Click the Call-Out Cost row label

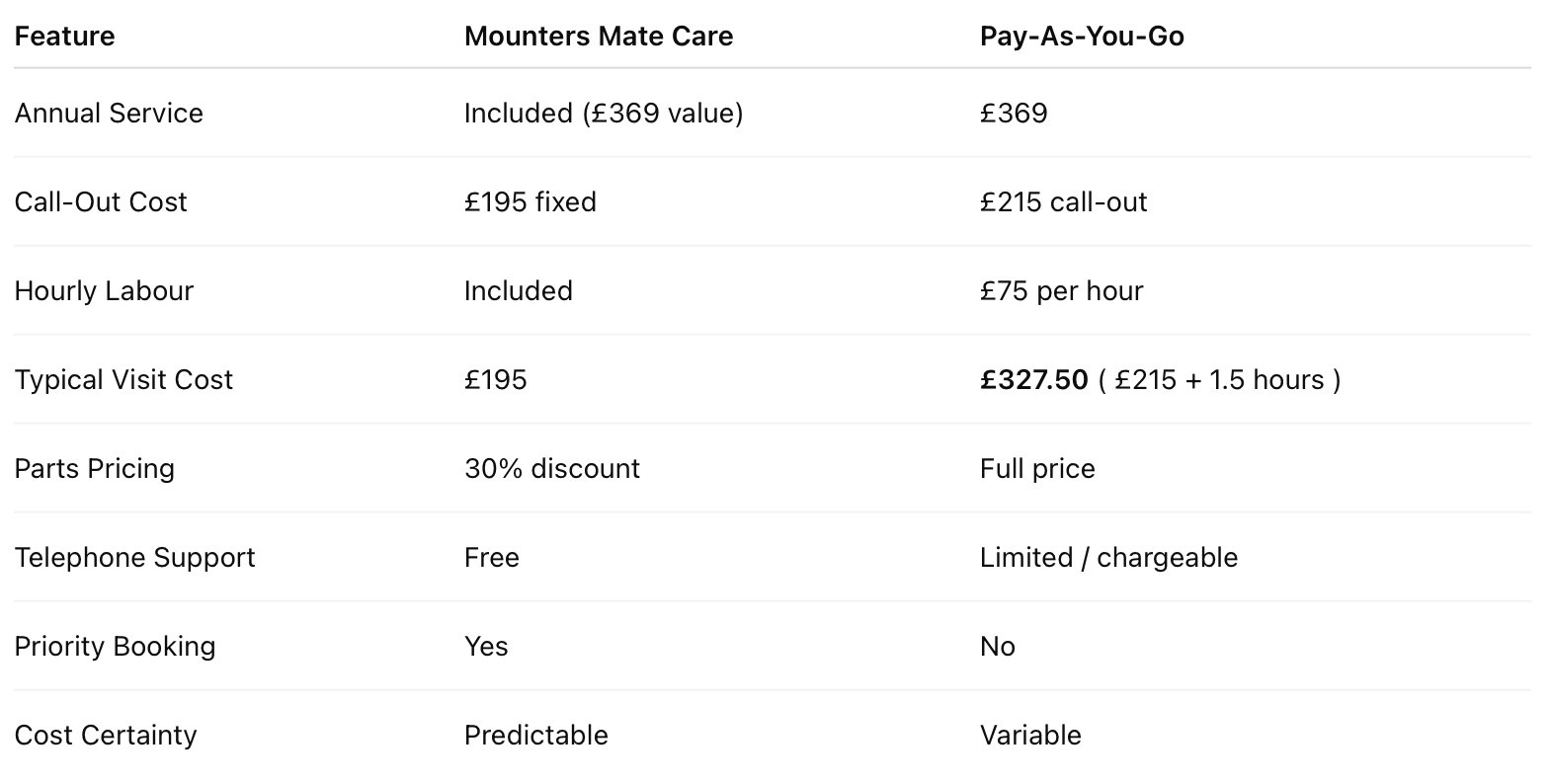101,202
